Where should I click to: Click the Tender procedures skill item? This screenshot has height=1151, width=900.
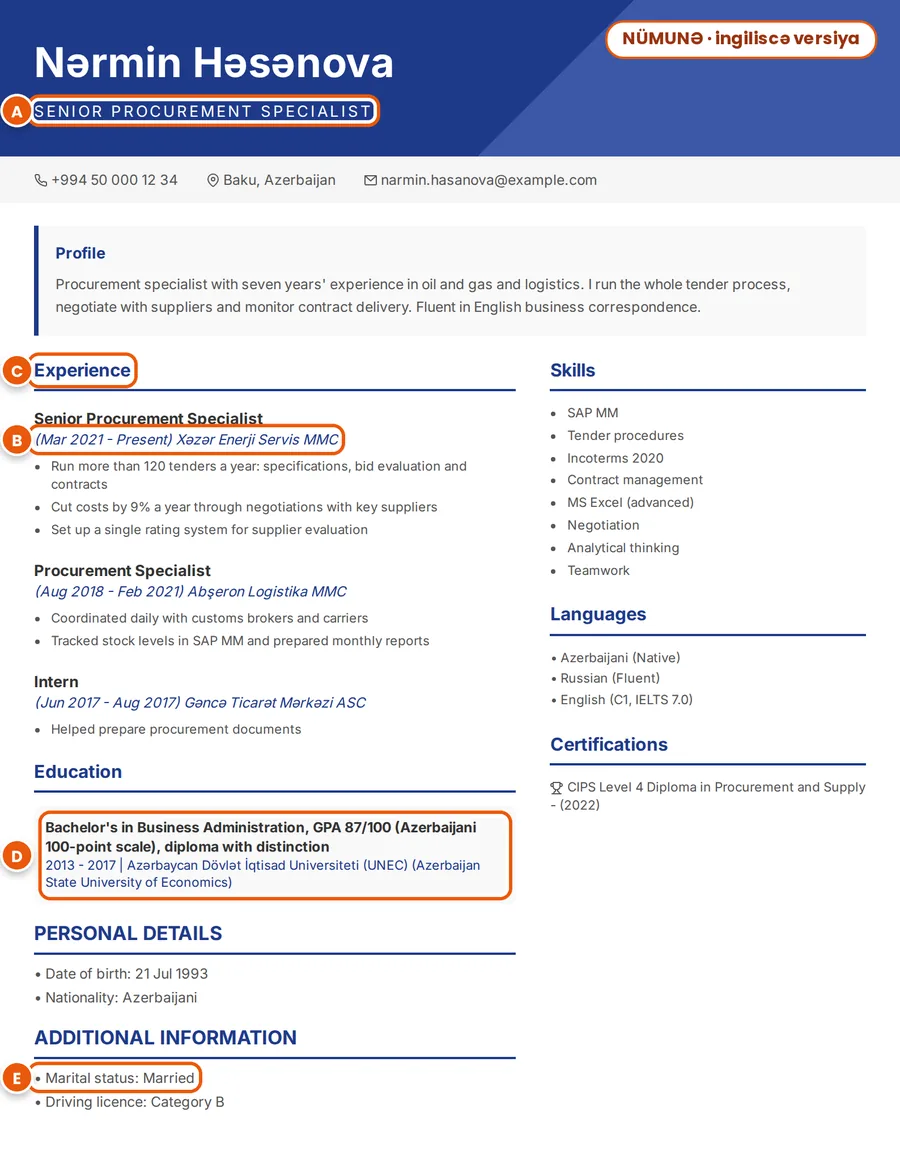pos(625,436)
